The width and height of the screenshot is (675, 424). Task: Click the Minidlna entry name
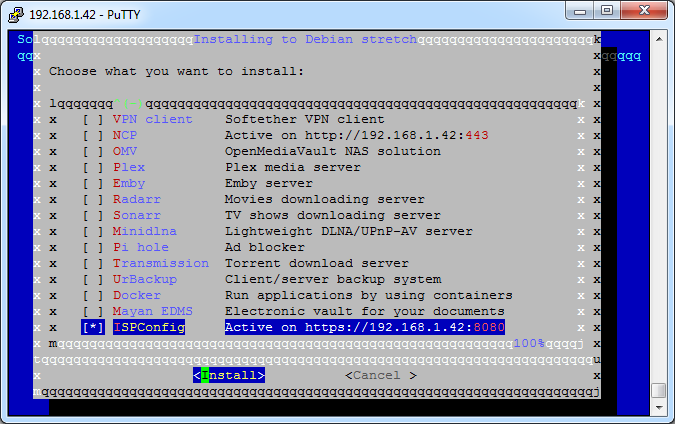tap(145, 232)
